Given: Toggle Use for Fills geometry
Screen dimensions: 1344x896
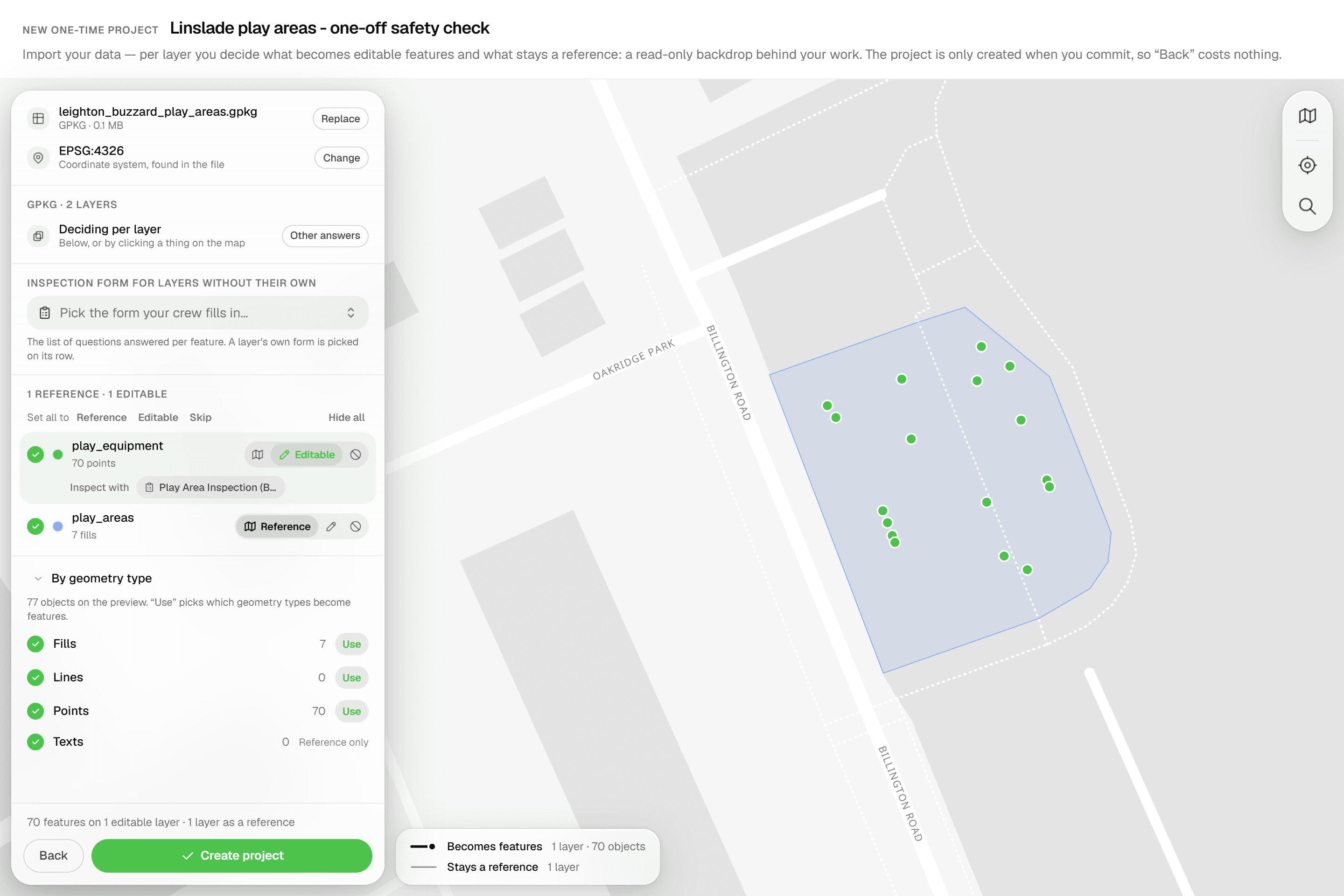Looking at the screenshot, I should (x=351, y=644).
